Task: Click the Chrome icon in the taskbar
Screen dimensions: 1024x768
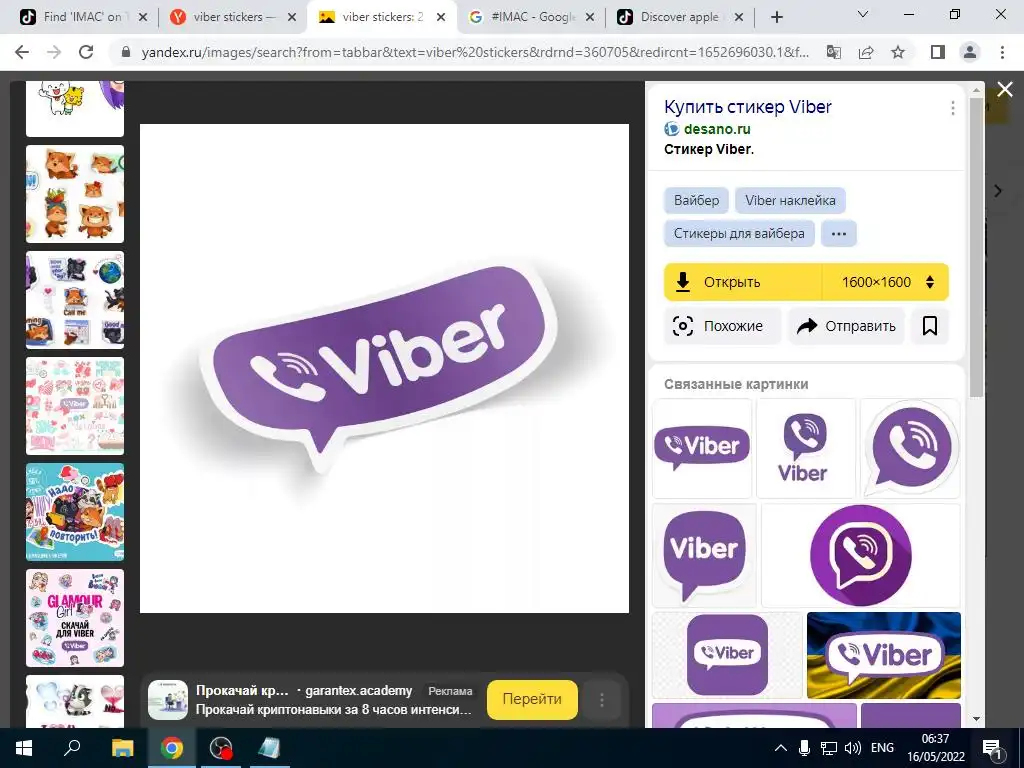Action: coord(172,748)
